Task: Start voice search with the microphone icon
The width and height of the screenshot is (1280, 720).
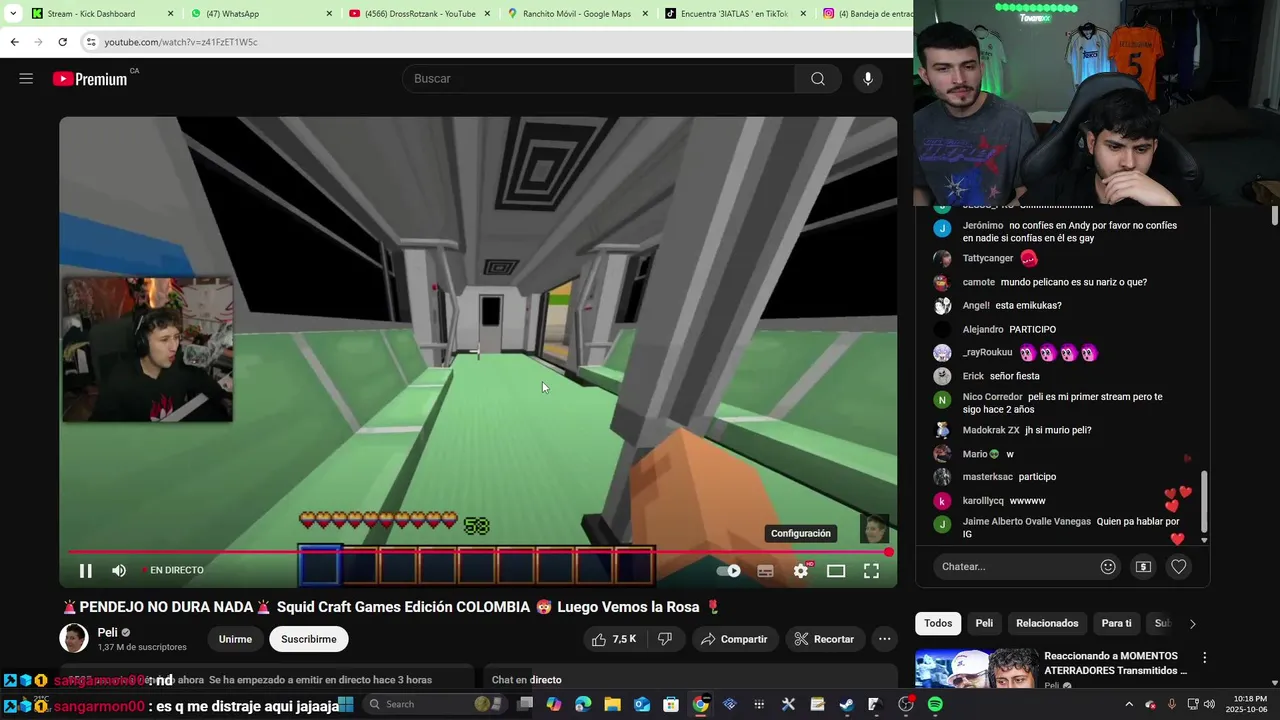Action: click(x=868, y=79)
